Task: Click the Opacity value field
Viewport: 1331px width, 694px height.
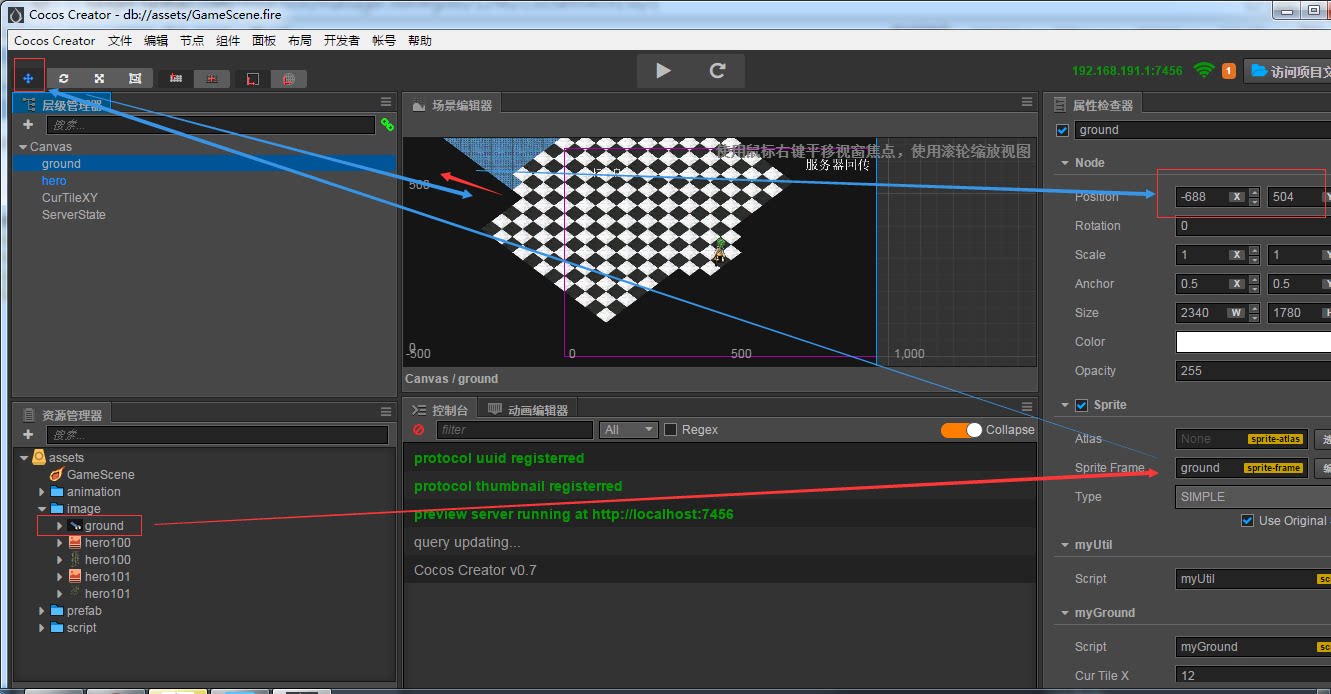Action: click(1253, 371)
